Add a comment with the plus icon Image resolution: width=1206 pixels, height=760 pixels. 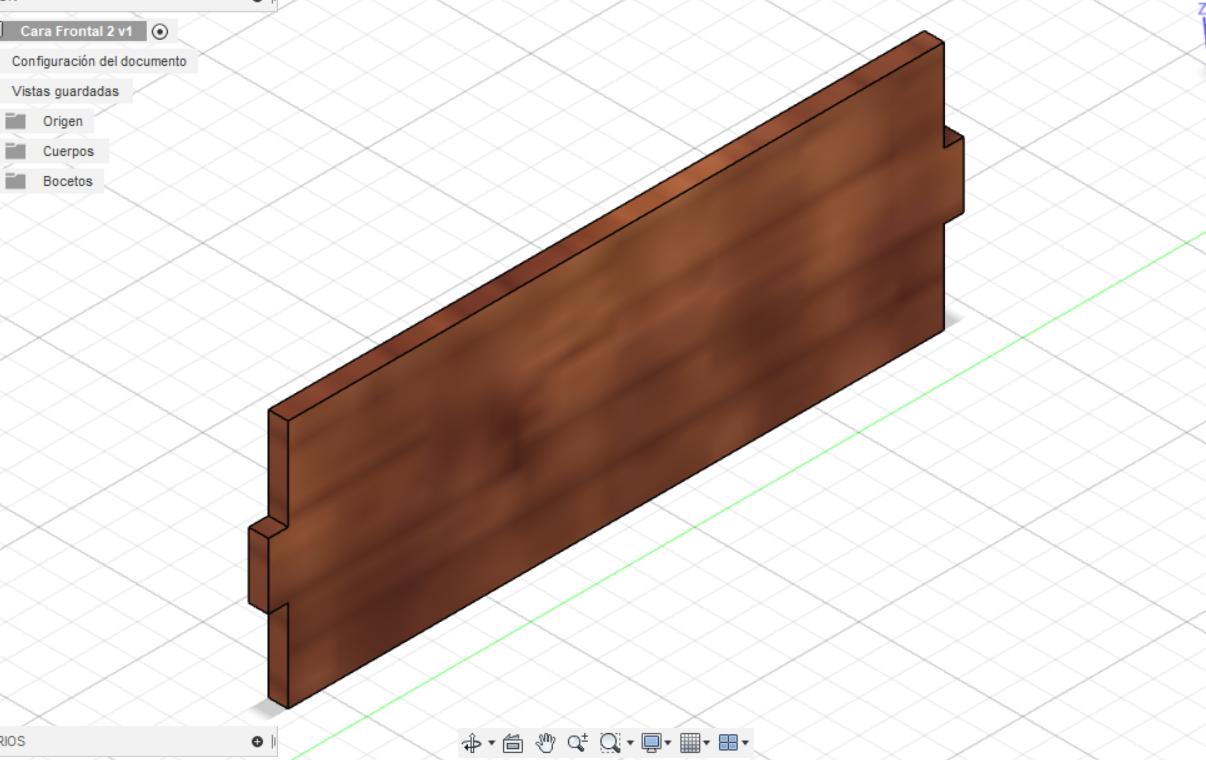[x=257, y=741]
